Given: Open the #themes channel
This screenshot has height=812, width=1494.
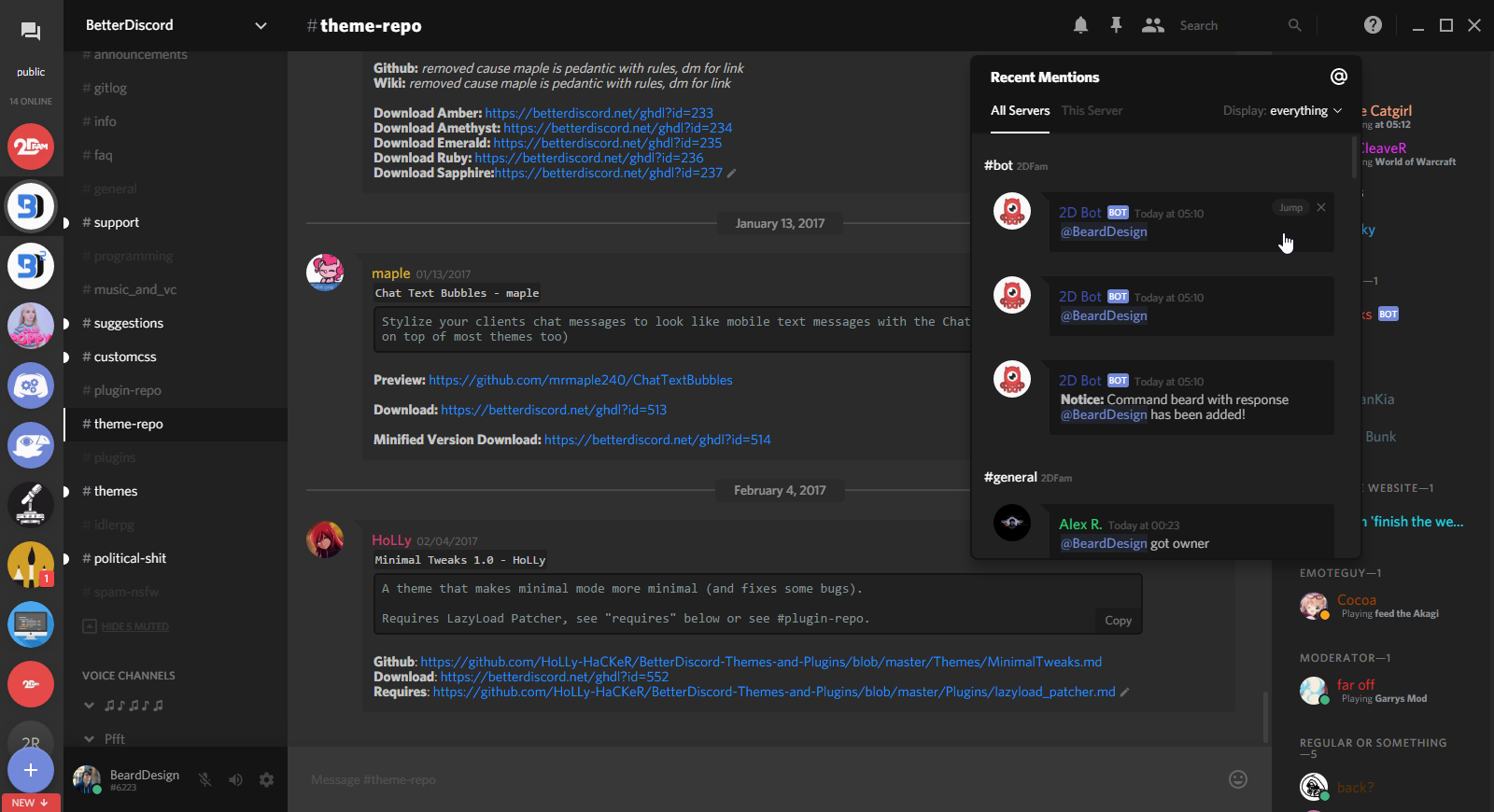Looking at the screenshot, I should pyautogui.click(x=176, y=491).
